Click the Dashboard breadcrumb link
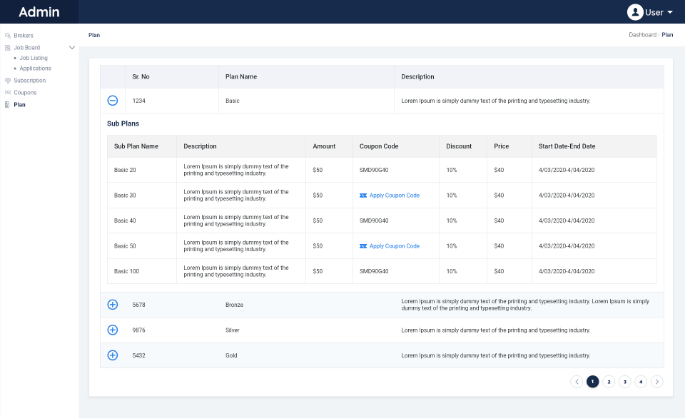Screen dimensions: 685x419 pyautogui.click(x=641, y=35)
